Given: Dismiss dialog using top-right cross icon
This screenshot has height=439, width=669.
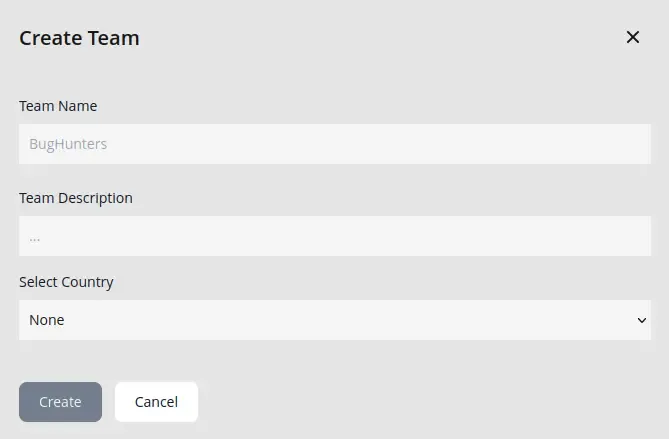Looking at the screenshot, I should click(633, 37).
